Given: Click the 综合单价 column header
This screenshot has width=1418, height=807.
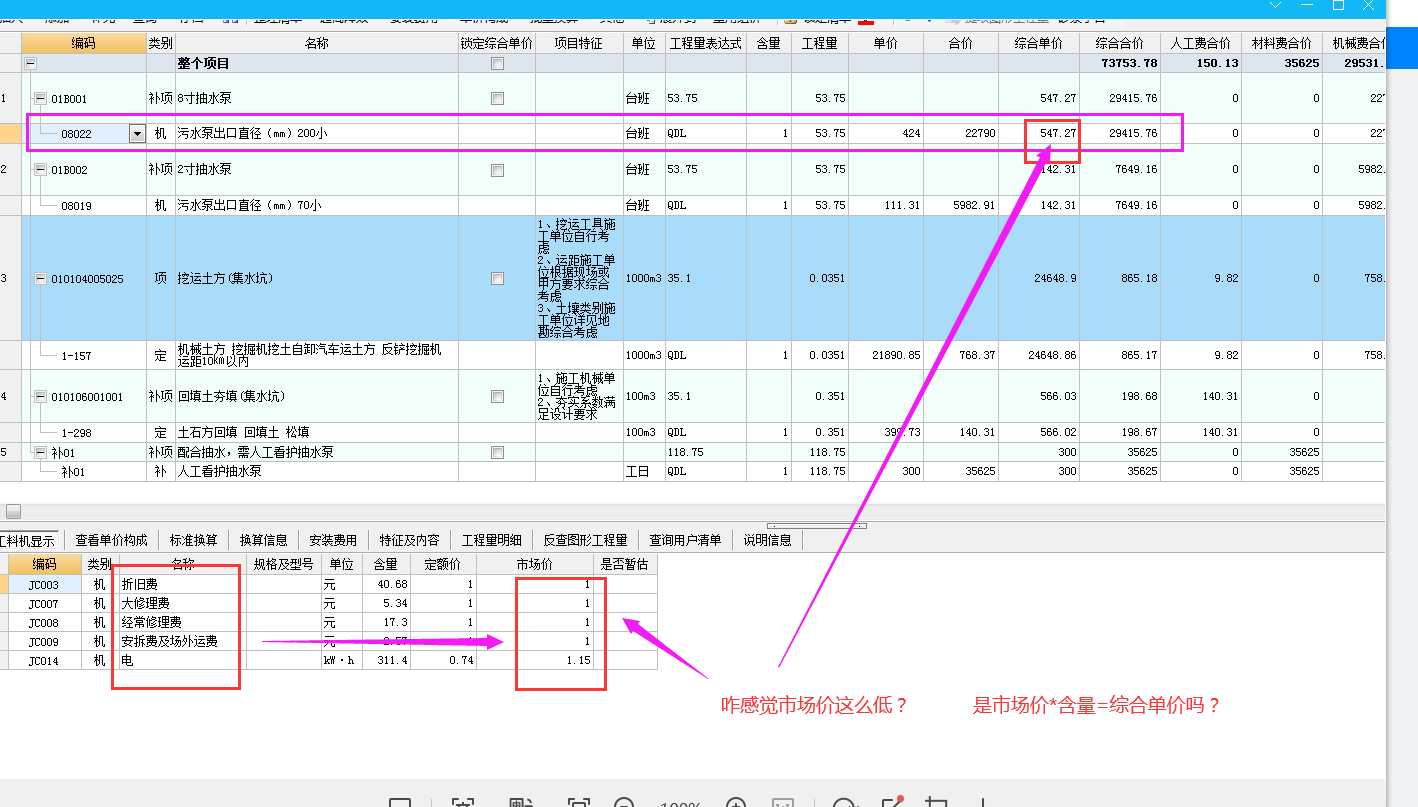Looking at the screenshot, I should pos(1040,43).
